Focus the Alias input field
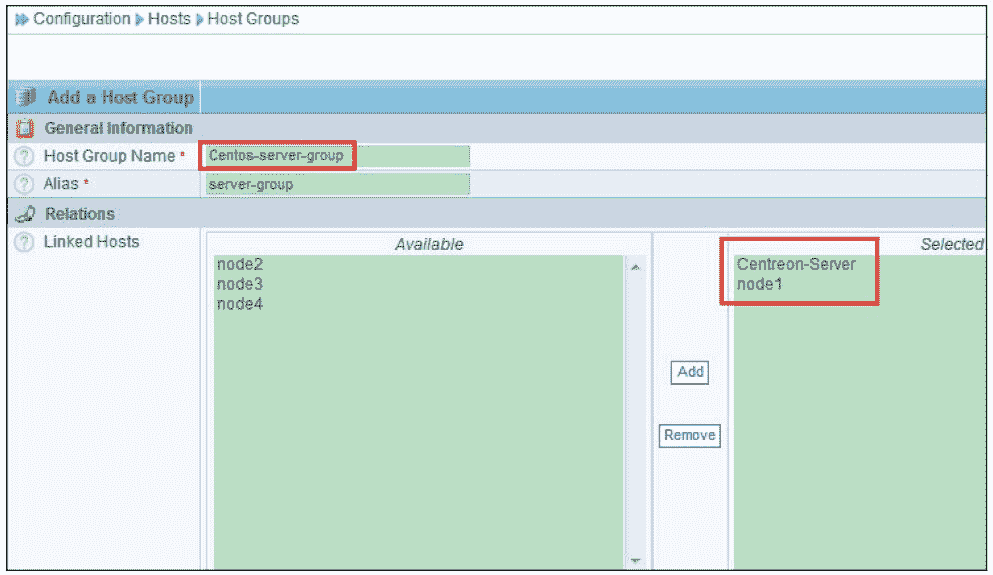993x575 pixels. (x=336, y=185)
